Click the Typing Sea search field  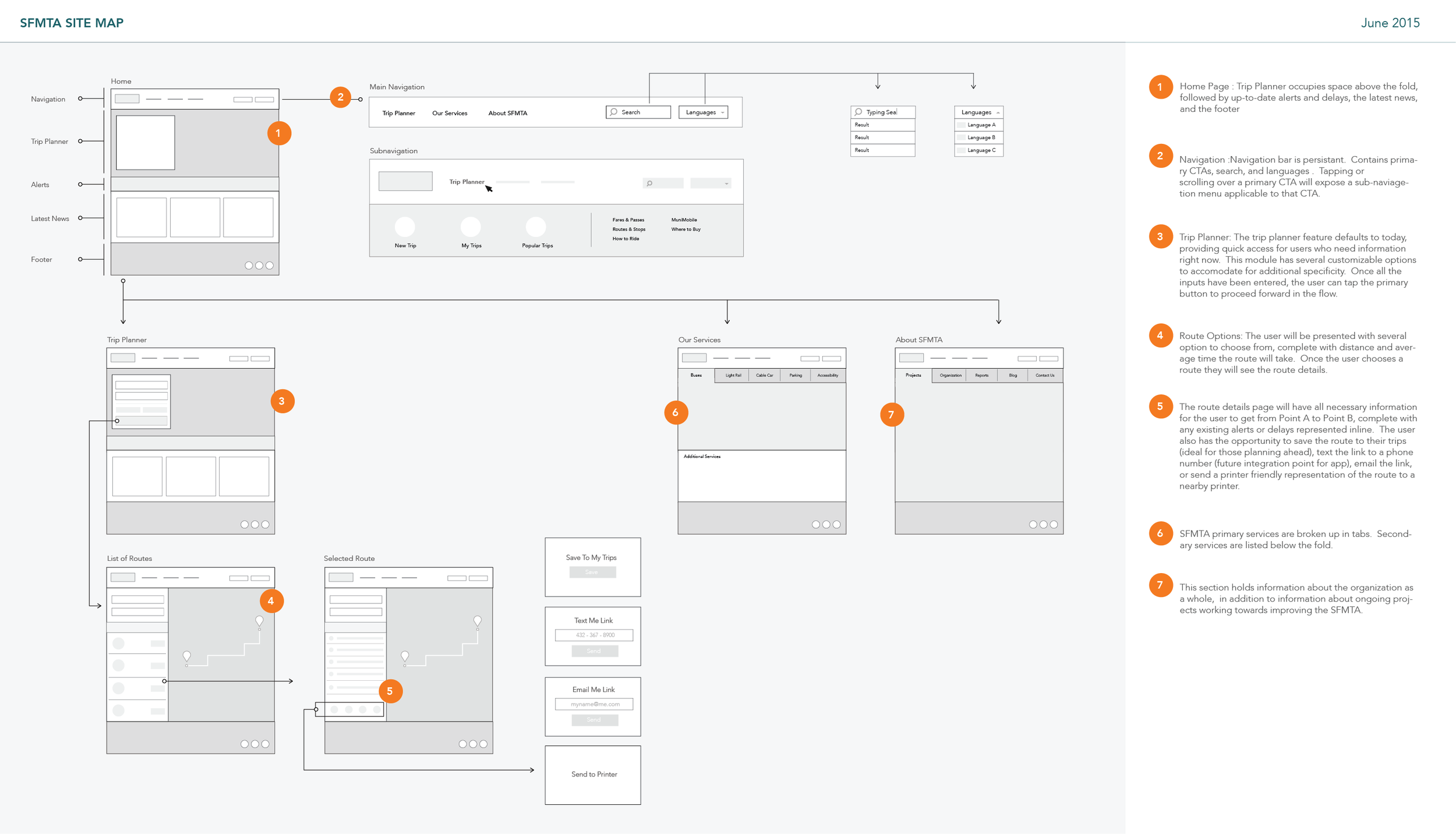point(883,112)
